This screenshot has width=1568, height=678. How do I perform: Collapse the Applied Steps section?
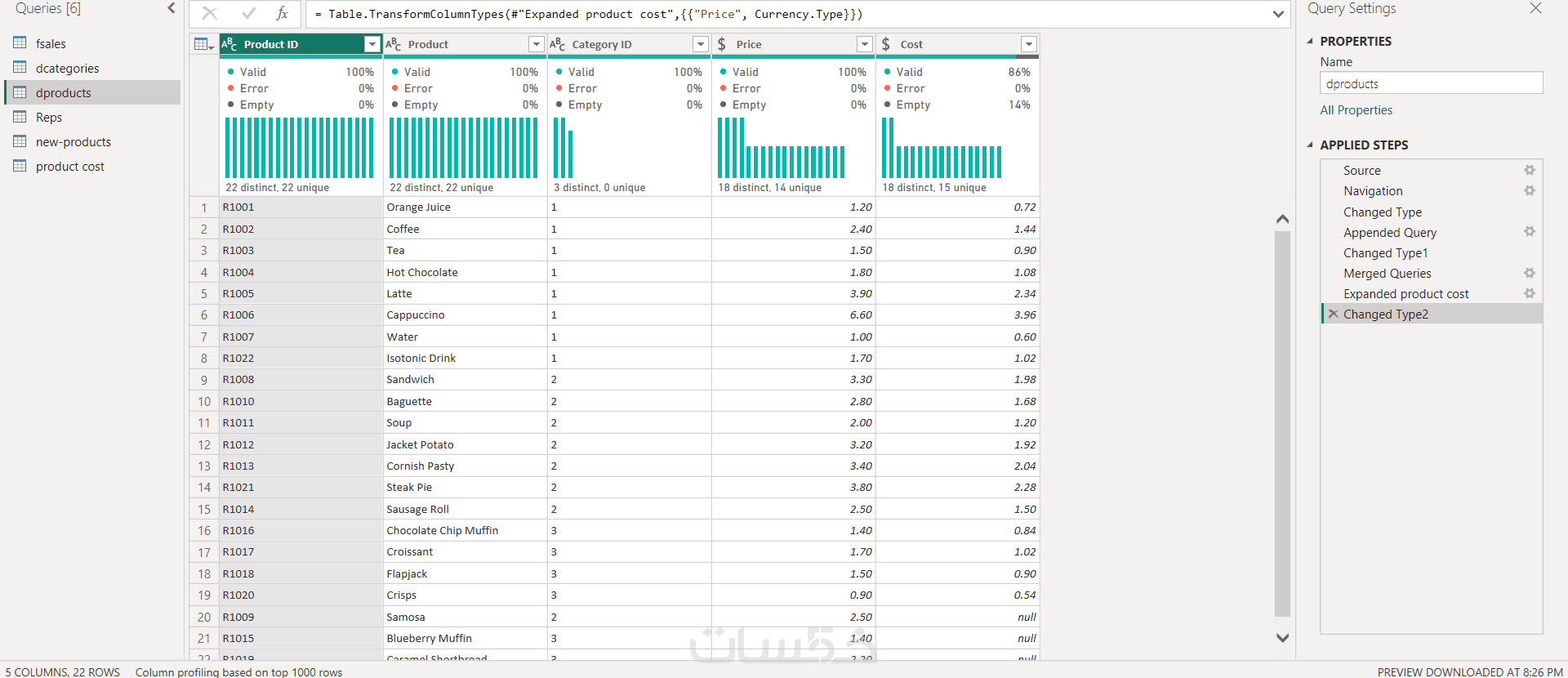tap(1310, 145)
